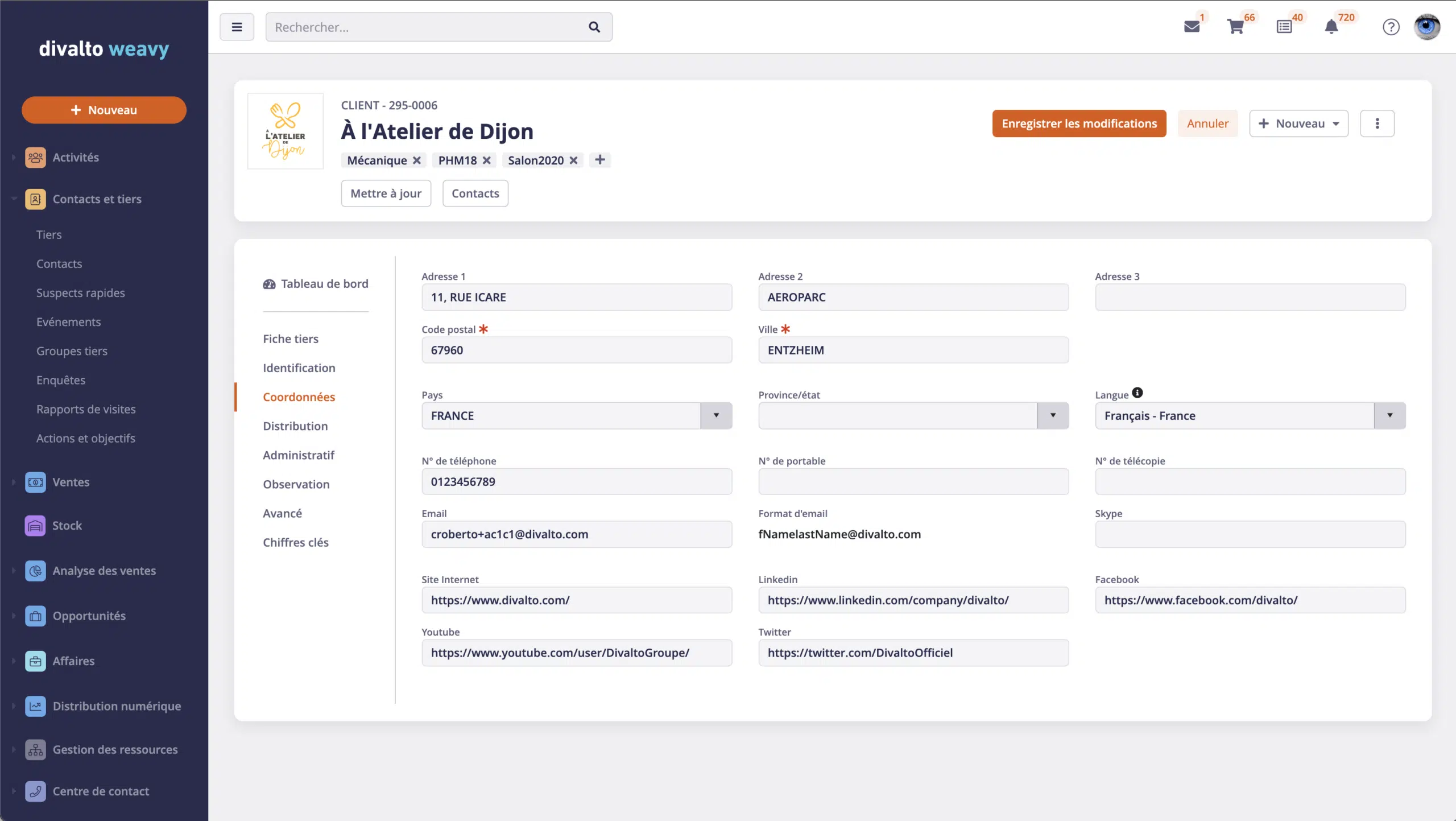
Task: Open the Langue dropdown Français - France
Action: [x=1391, y=415]
